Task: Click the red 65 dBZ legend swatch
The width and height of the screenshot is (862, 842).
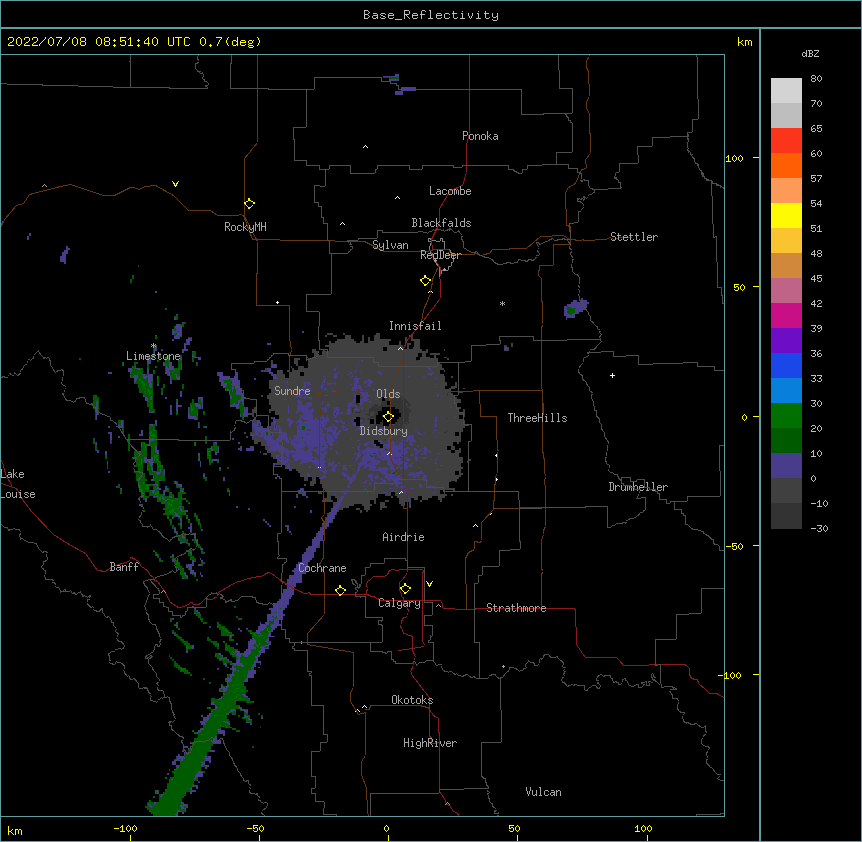Action: (786, 141)
